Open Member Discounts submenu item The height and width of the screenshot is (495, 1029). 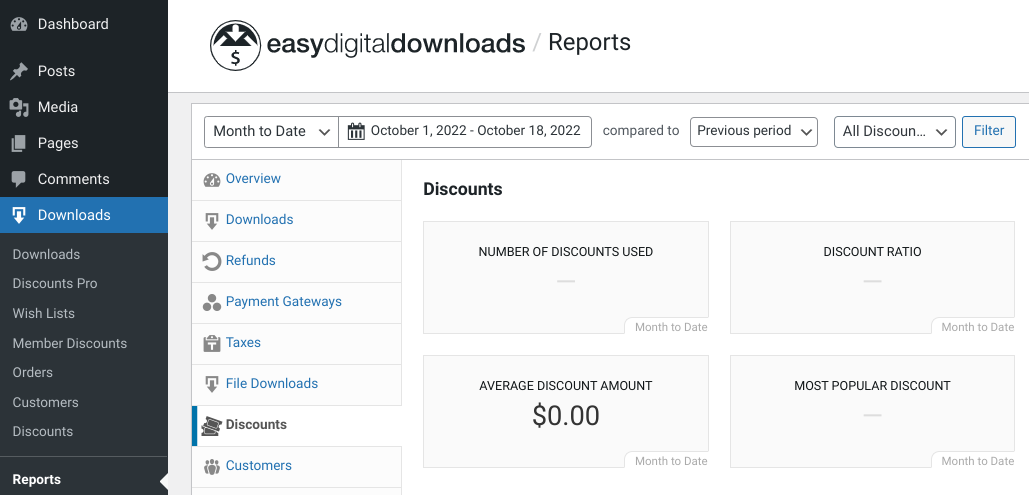tap(70, 343)
